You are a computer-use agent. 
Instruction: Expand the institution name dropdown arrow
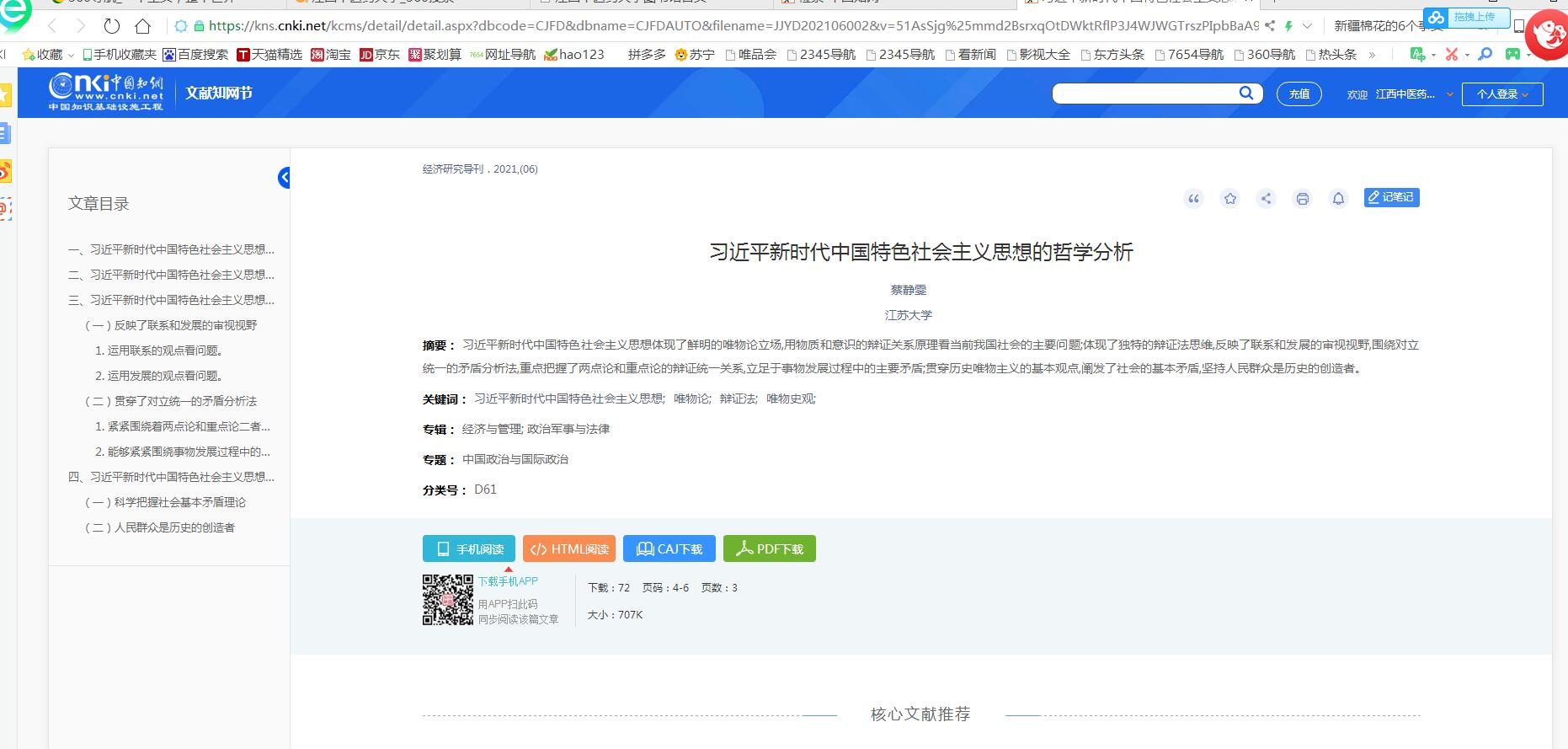(1450, 94)
